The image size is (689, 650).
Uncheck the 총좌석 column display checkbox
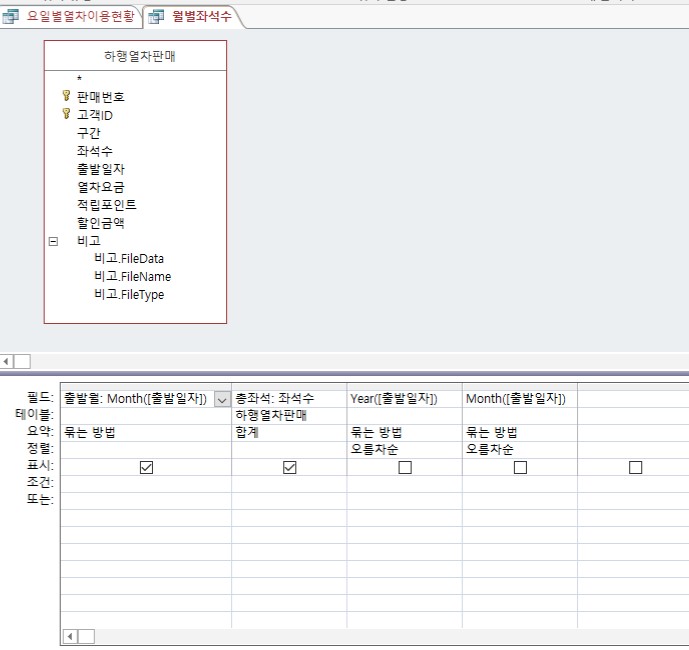click(x=290, y=467)
